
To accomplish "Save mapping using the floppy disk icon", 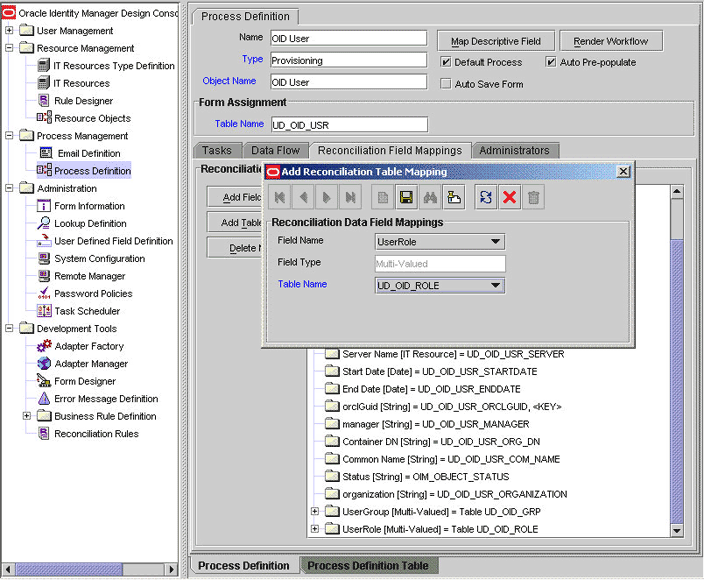I will (x=406, y=197).
